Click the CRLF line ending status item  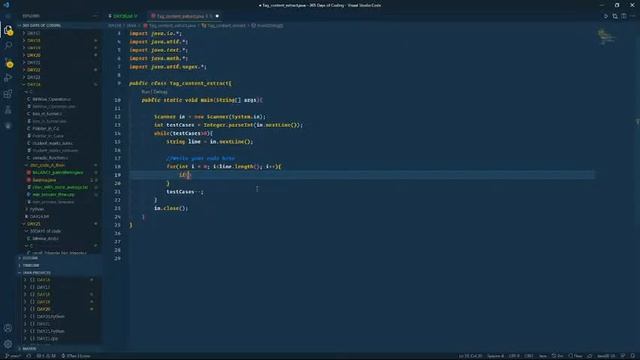[529, 356]
